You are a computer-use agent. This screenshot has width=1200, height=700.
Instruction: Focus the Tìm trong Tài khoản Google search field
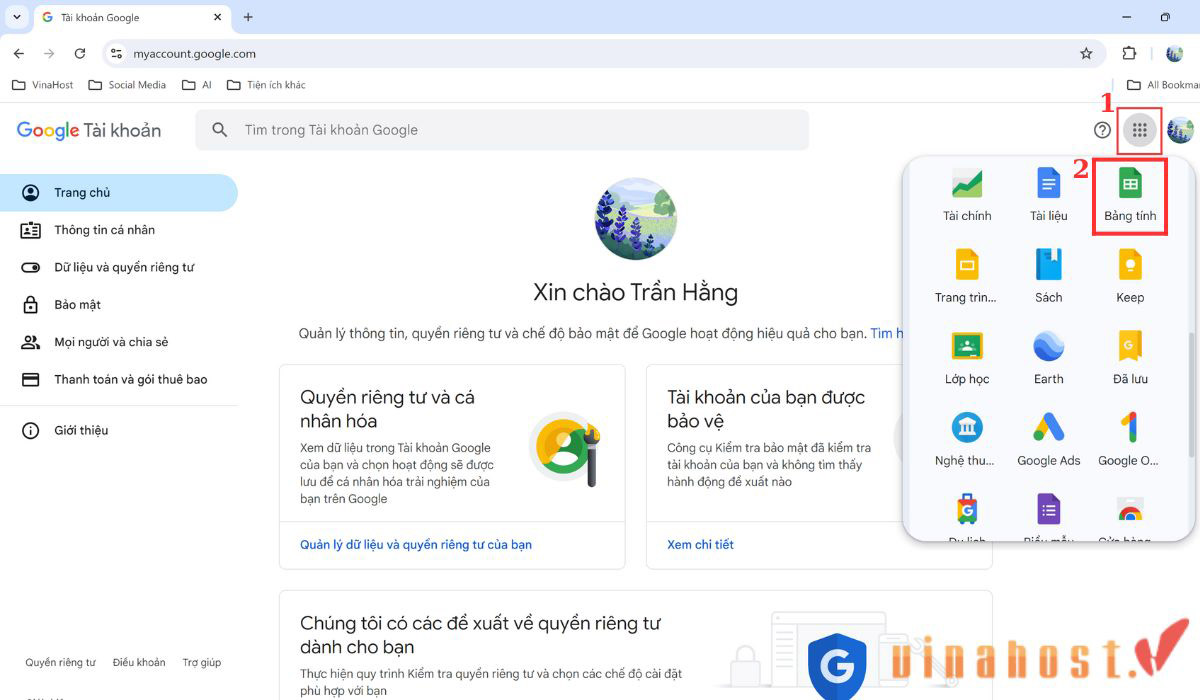502,130
